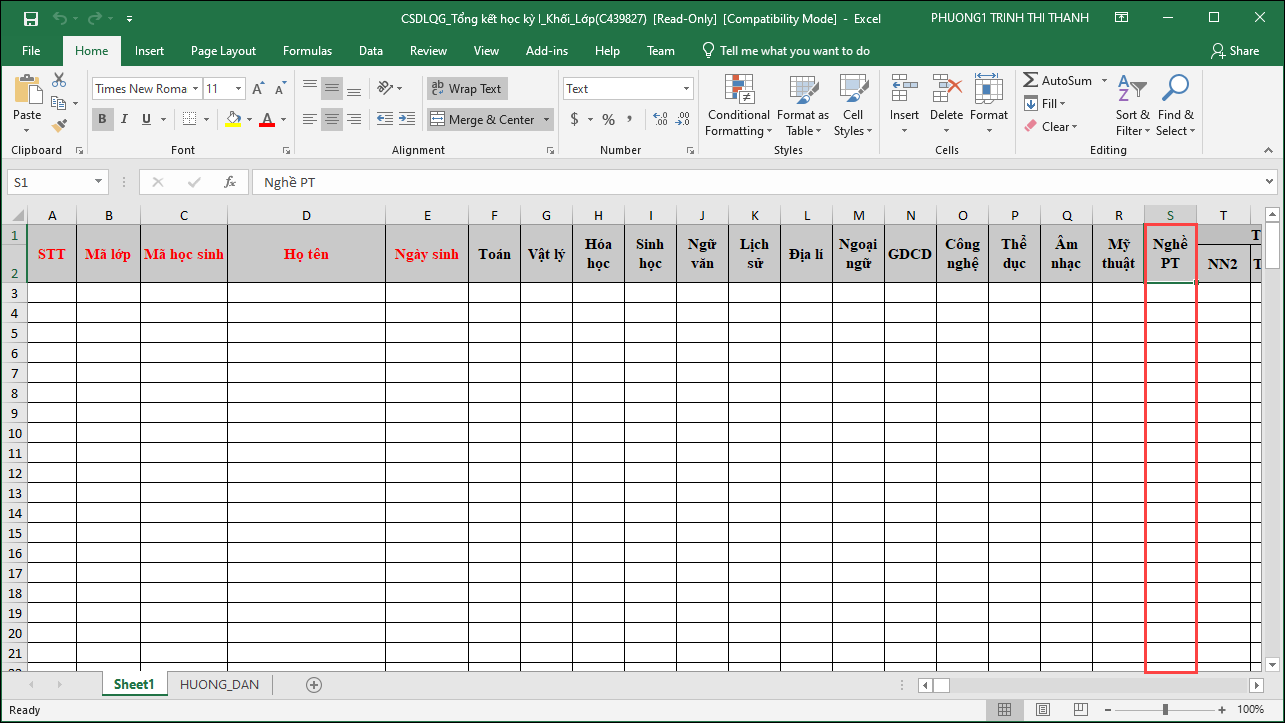Screen dimensions: 1285x723
Task: Expand the Name Box dropdown arrow
Action: pos(98,182)
